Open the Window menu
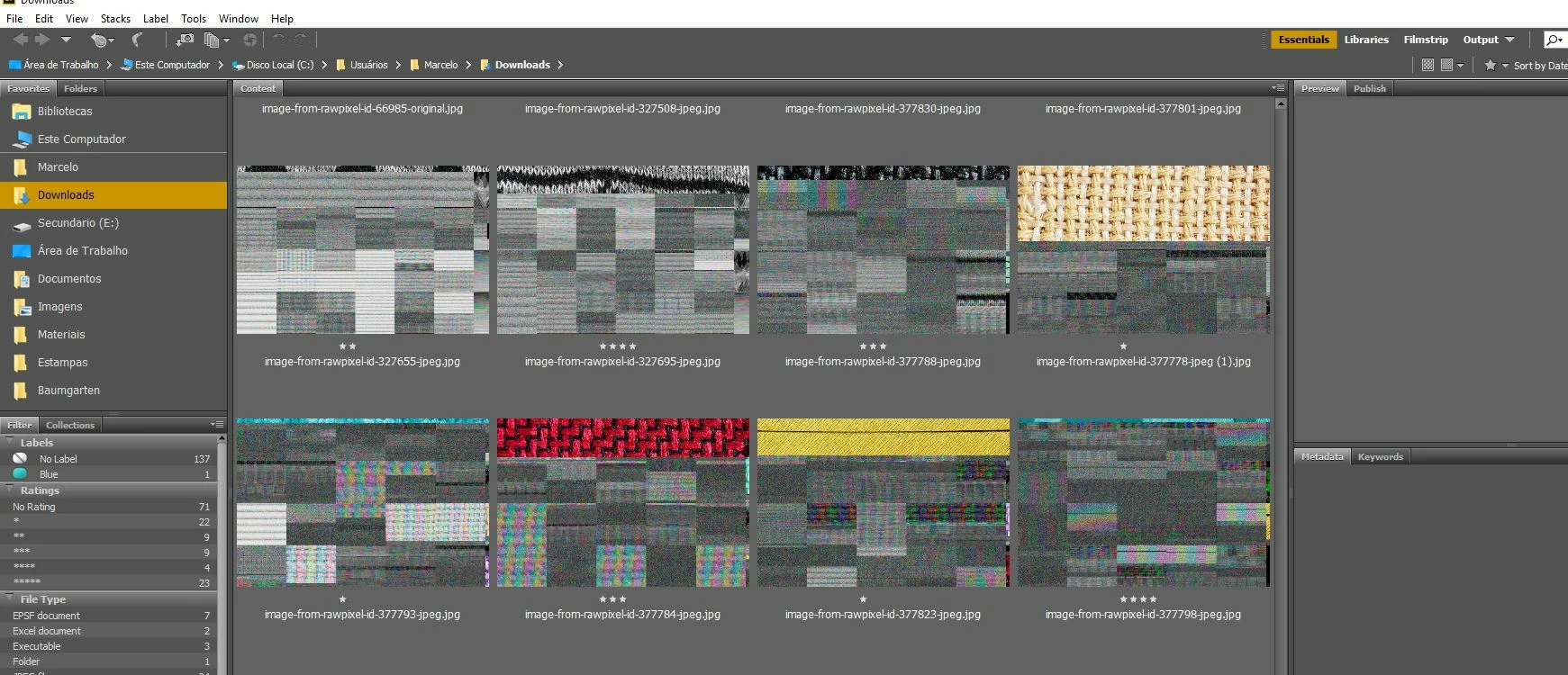This screenshot has width=1568, height=675. coord(239,18)
